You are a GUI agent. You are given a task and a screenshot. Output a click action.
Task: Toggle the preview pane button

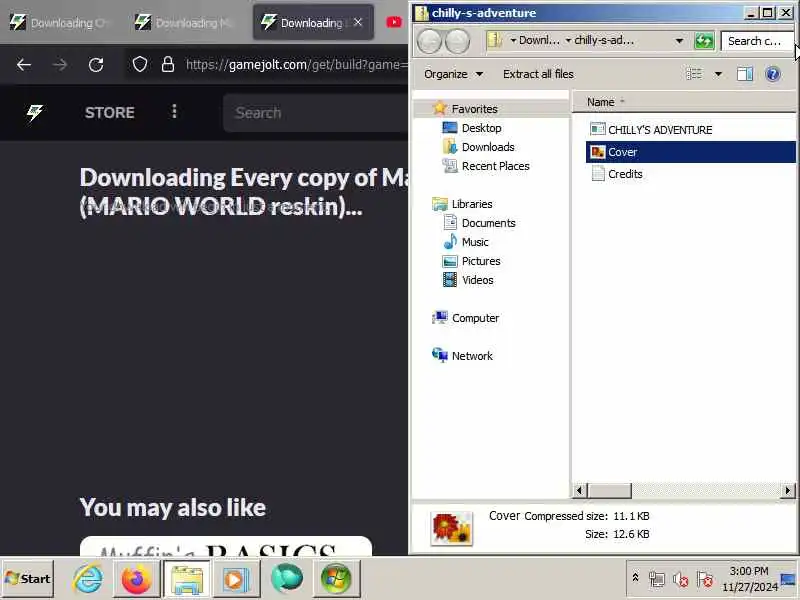pos(745,74)
